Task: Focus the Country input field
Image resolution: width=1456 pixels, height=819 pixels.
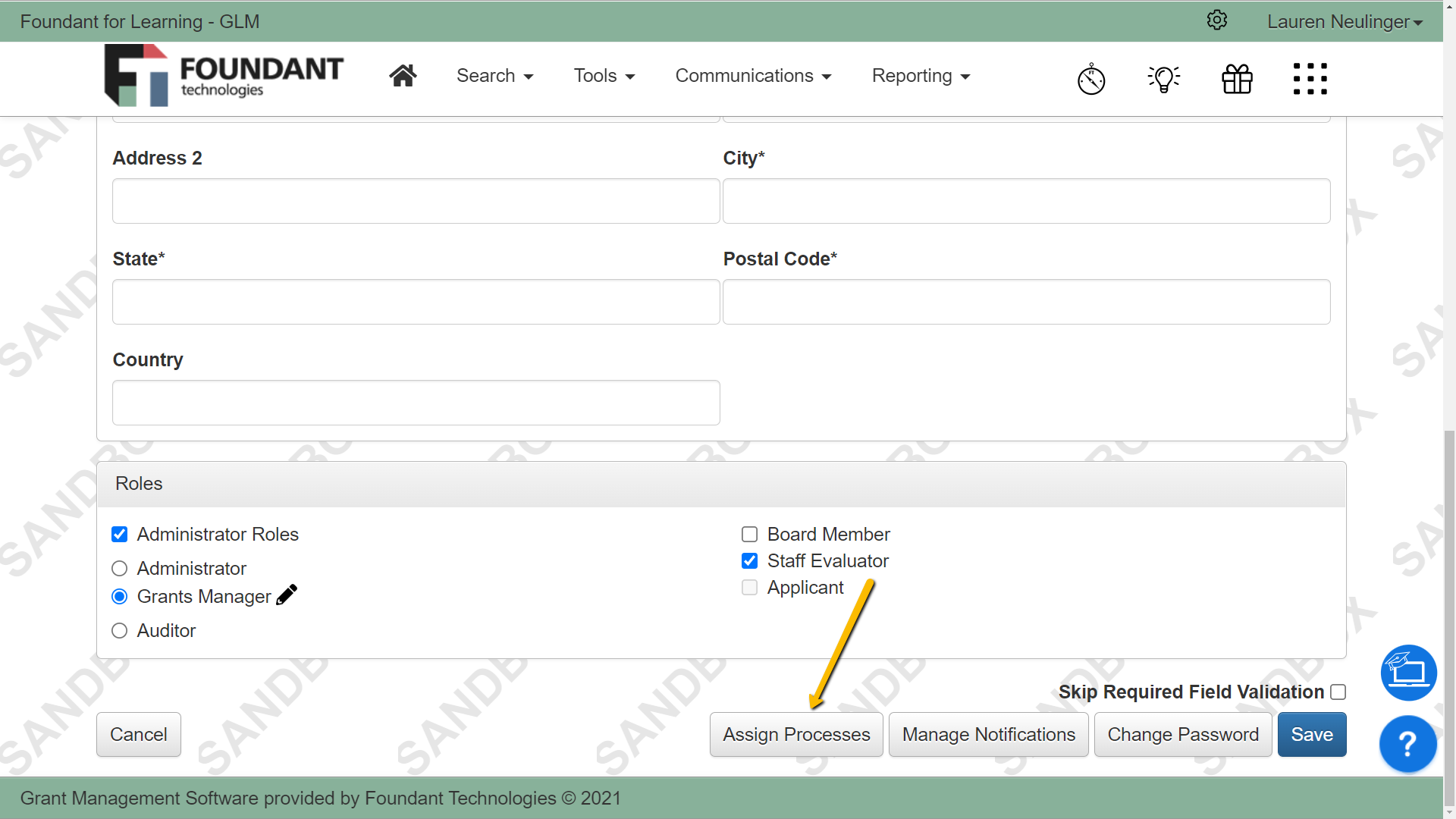Action: click(416, 403)
